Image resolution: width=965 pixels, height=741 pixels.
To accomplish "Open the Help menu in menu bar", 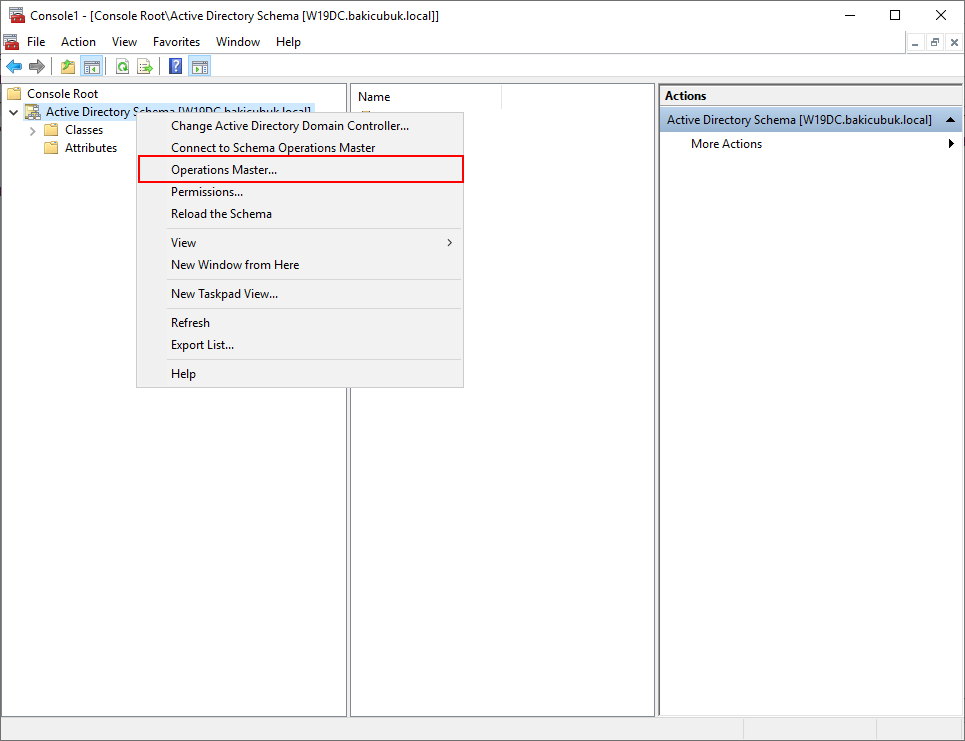I will [288, 42].
